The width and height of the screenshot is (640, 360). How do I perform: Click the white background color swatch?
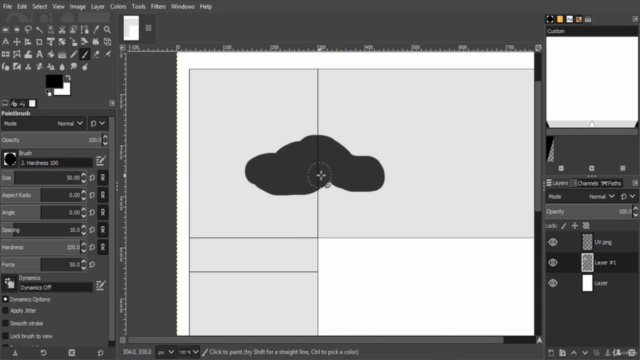click(x=66, y=90)
